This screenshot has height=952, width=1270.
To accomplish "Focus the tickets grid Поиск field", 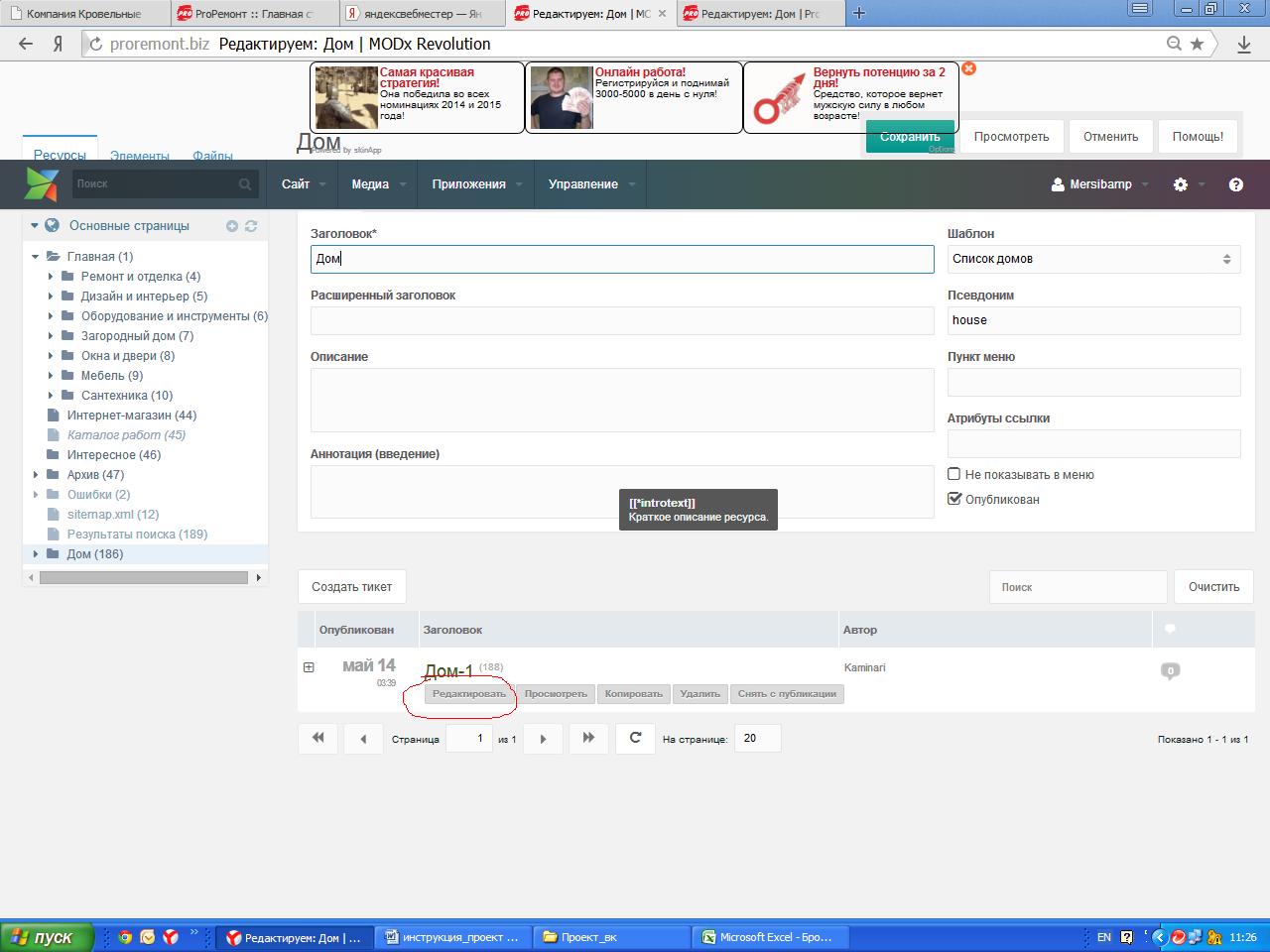I will pyautogui.click(x=1078, y=587).
